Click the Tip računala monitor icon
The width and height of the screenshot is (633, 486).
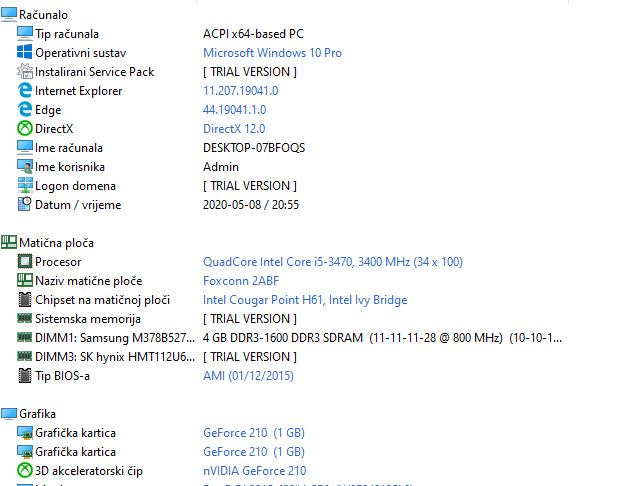point(25,34)
